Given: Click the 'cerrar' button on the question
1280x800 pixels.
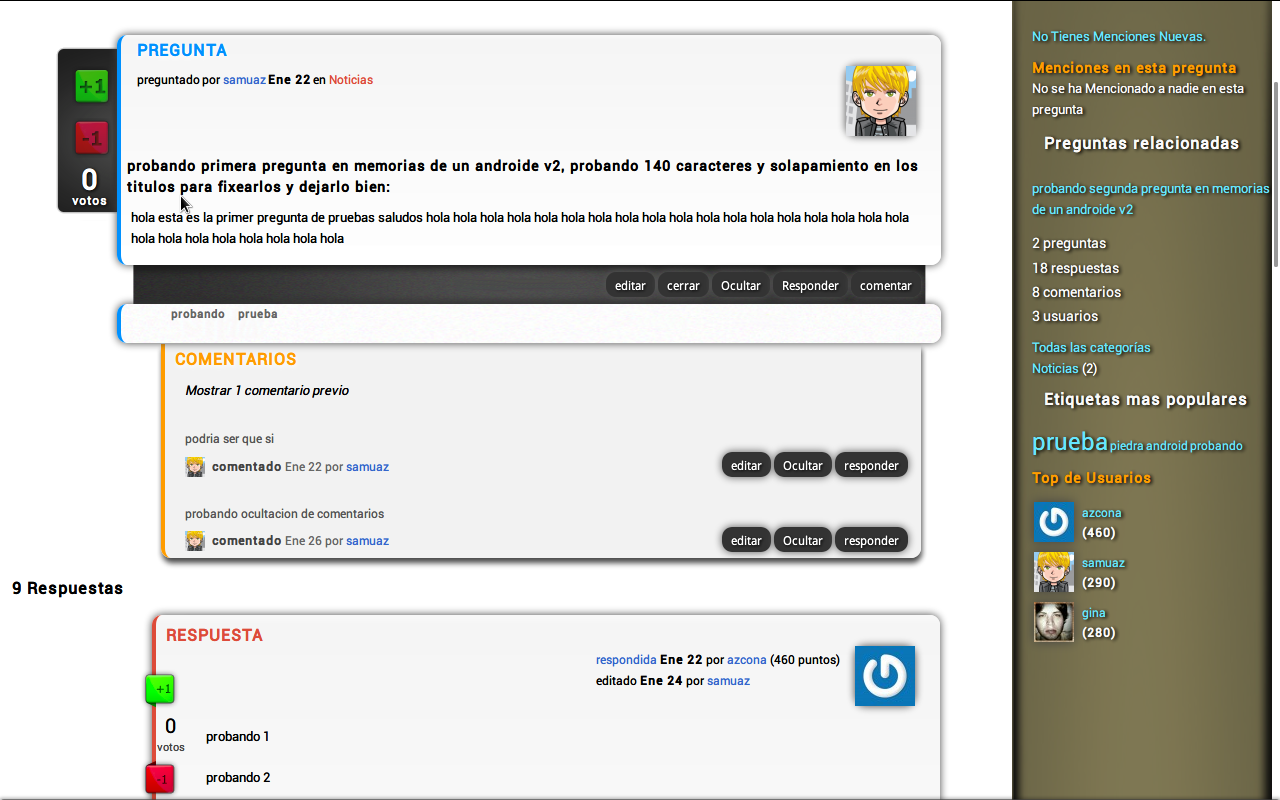Looking at the screenshot, I should click(683, 286).
